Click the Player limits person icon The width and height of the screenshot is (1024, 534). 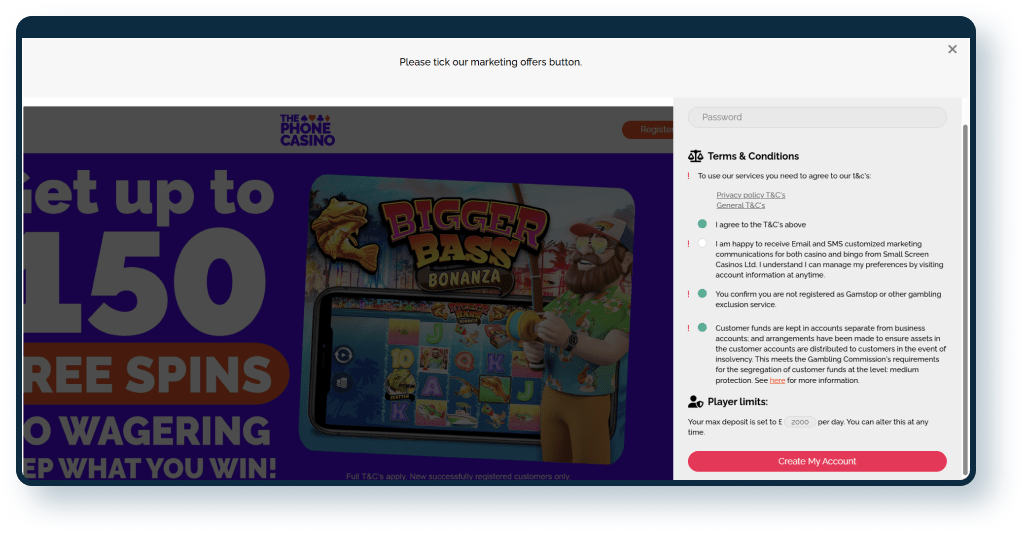pyautogui.click(x=695, y=401)
